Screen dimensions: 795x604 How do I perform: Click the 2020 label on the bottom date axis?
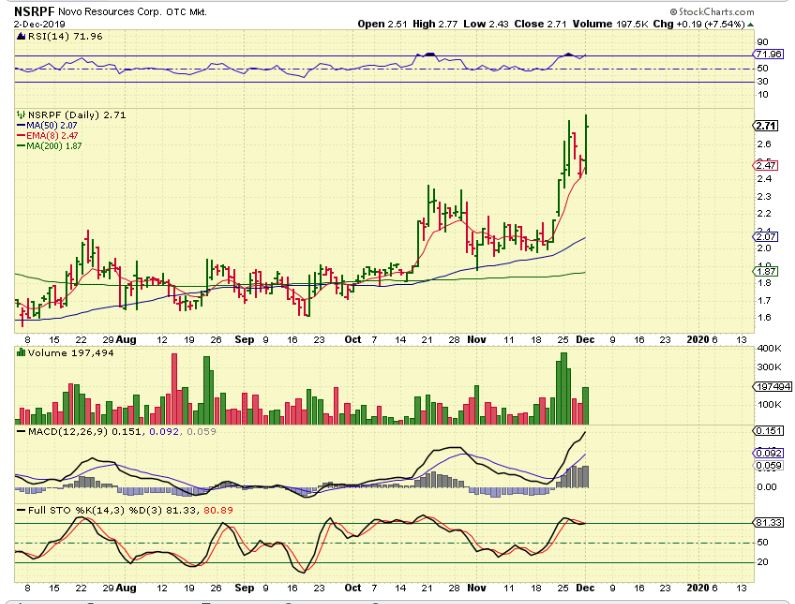[x=698, y=588]
